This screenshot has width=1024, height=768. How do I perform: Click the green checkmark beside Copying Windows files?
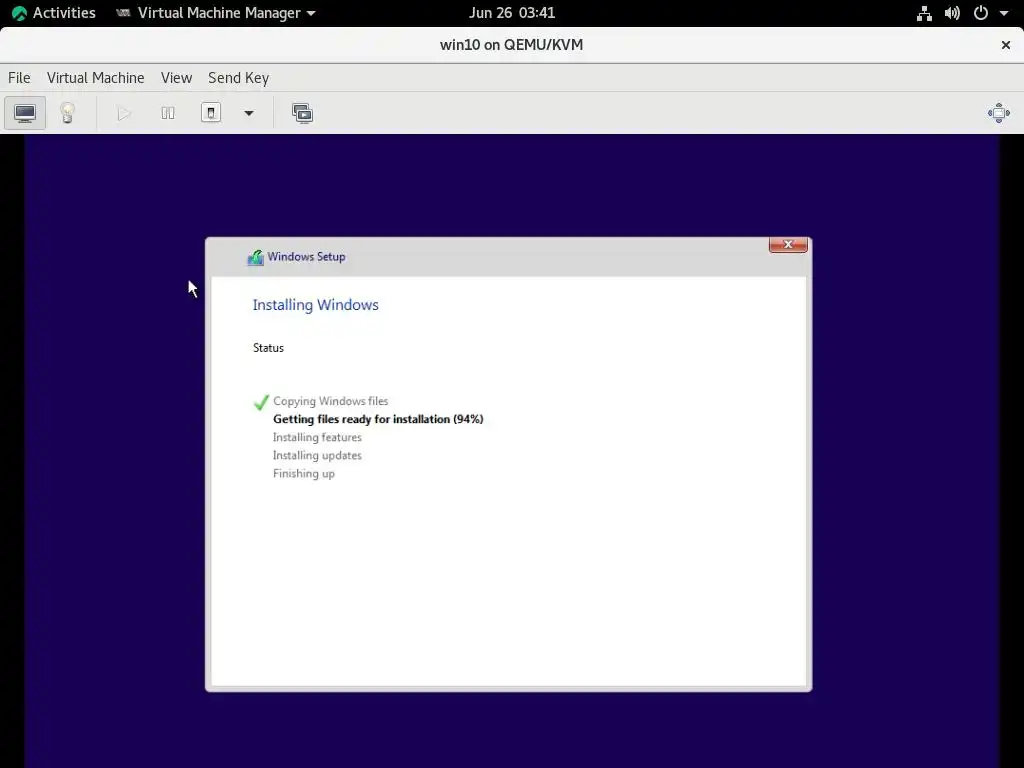pos(261,402)
